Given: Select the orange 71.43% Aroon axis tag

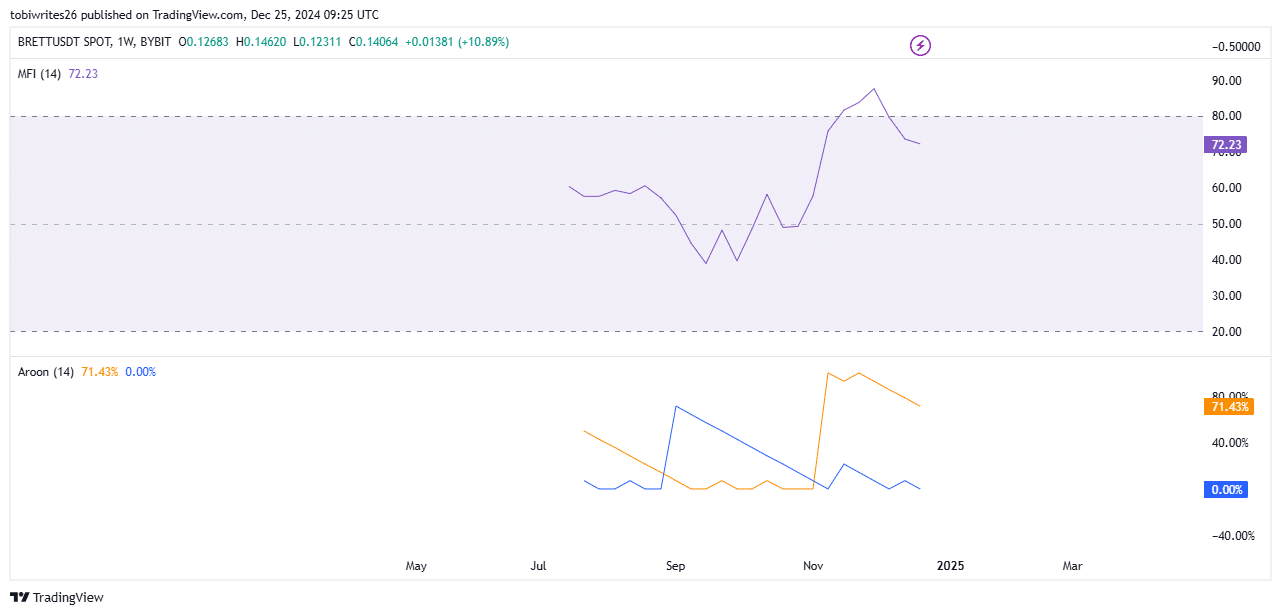Looking at the screenshot, I should [1229, 407].
